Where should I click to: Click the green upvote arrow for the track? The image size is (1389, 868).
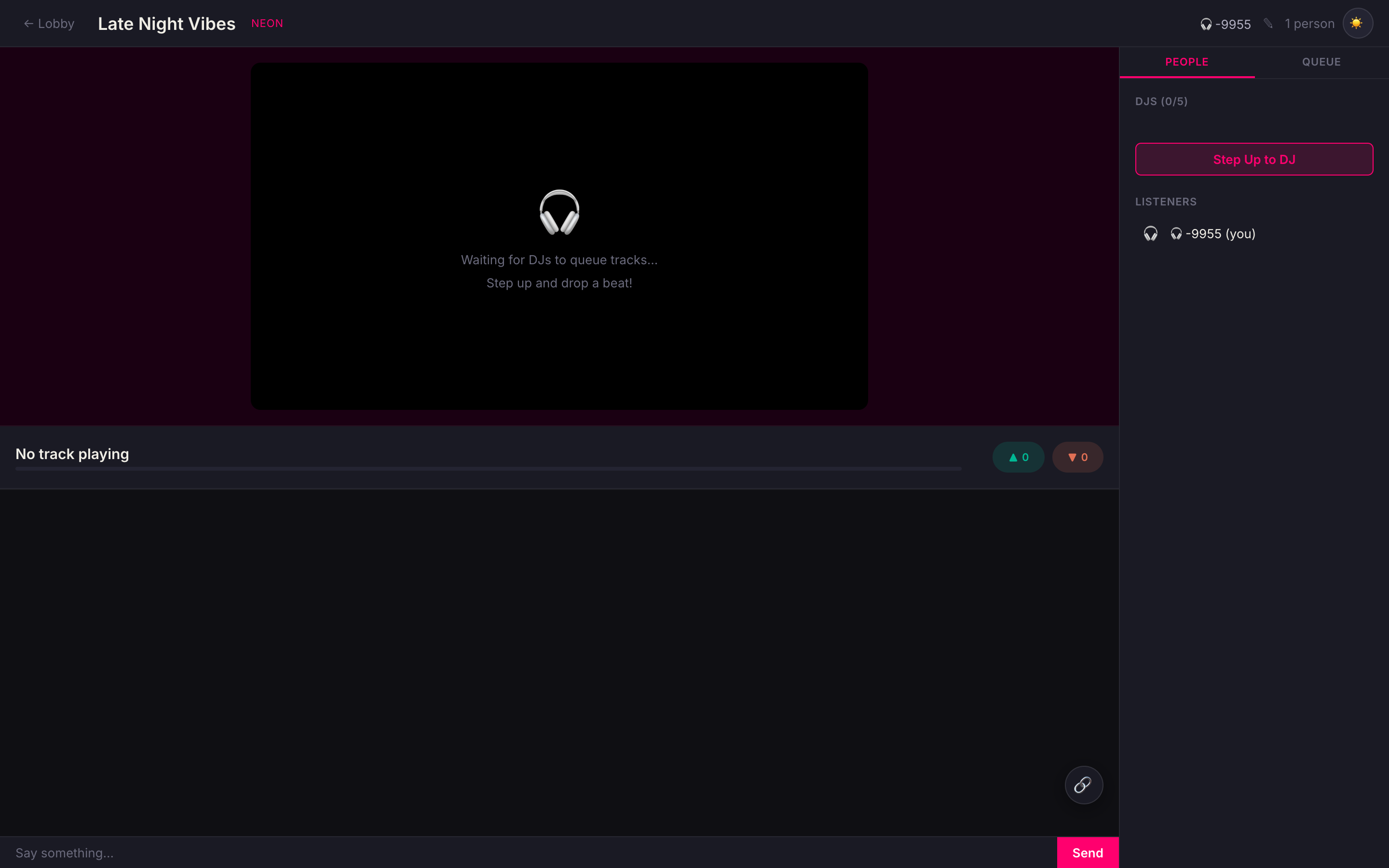(x=1018, y=456)
